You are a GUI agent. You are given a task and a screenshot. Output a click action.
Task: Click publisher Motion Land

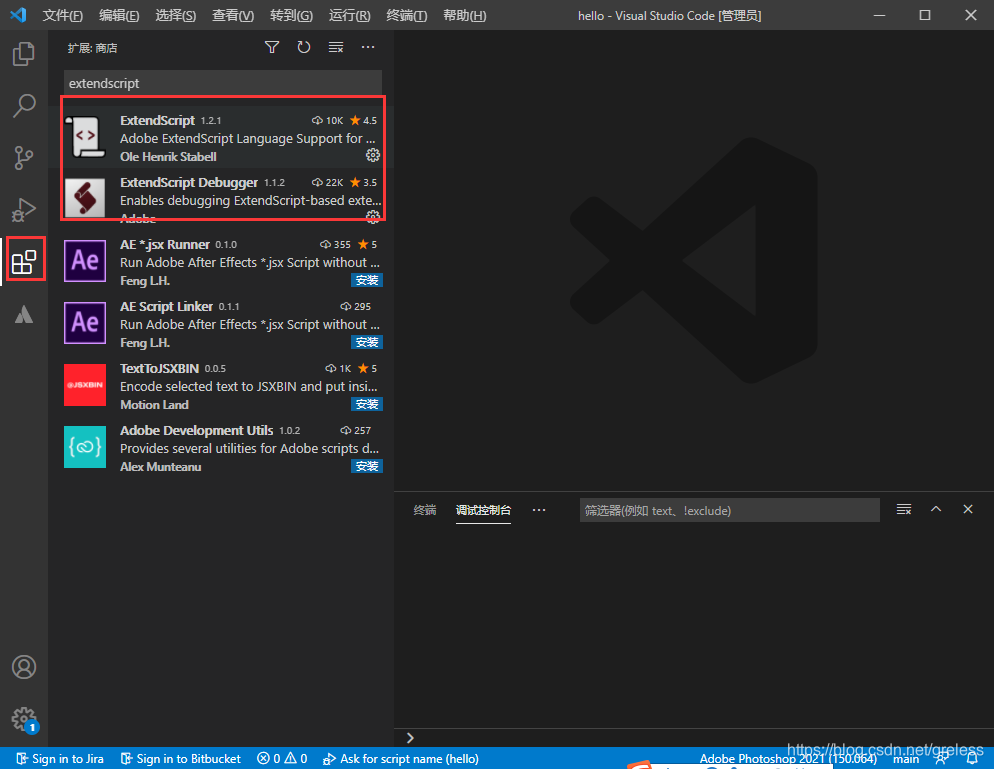tap(154, 405)
